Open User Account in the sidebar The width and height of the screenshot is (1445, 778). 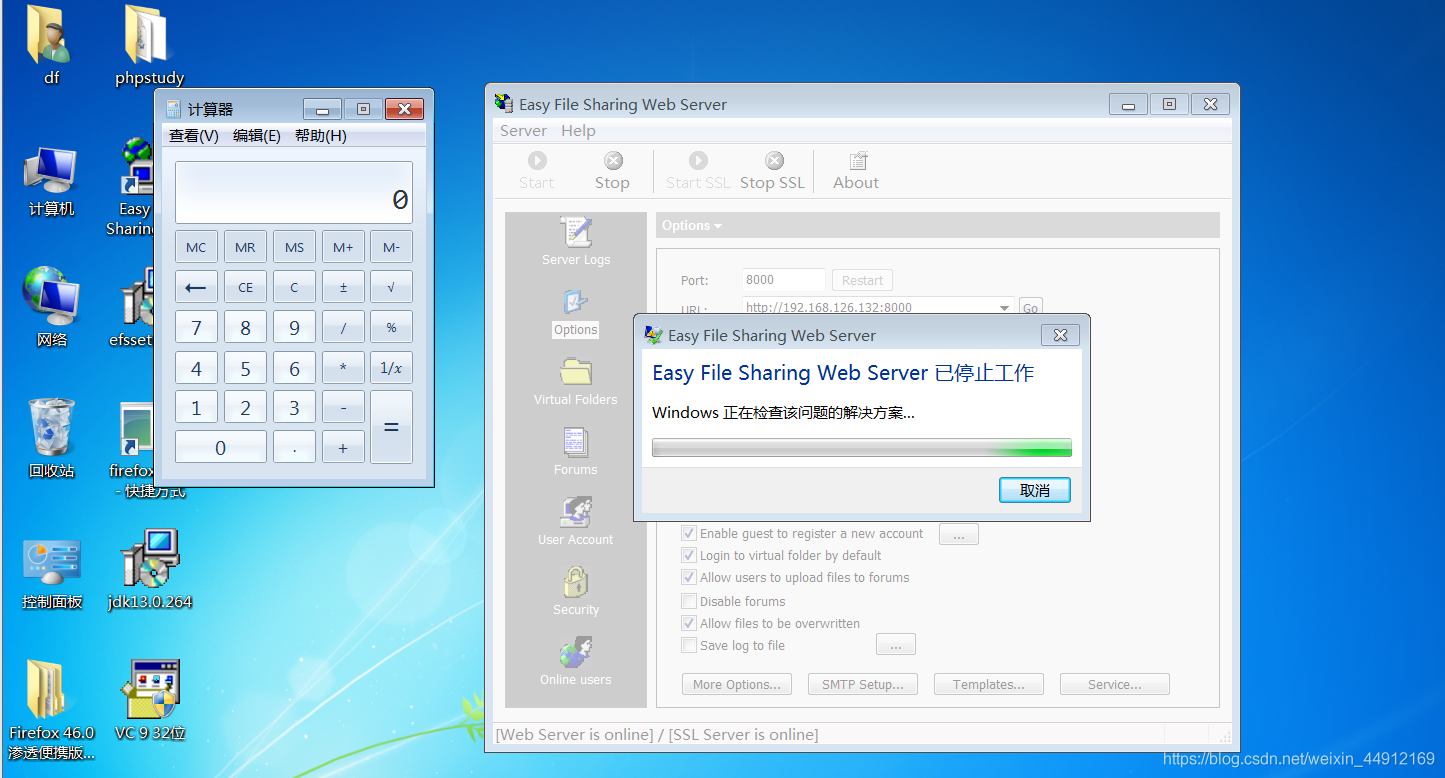coord(576,522)
